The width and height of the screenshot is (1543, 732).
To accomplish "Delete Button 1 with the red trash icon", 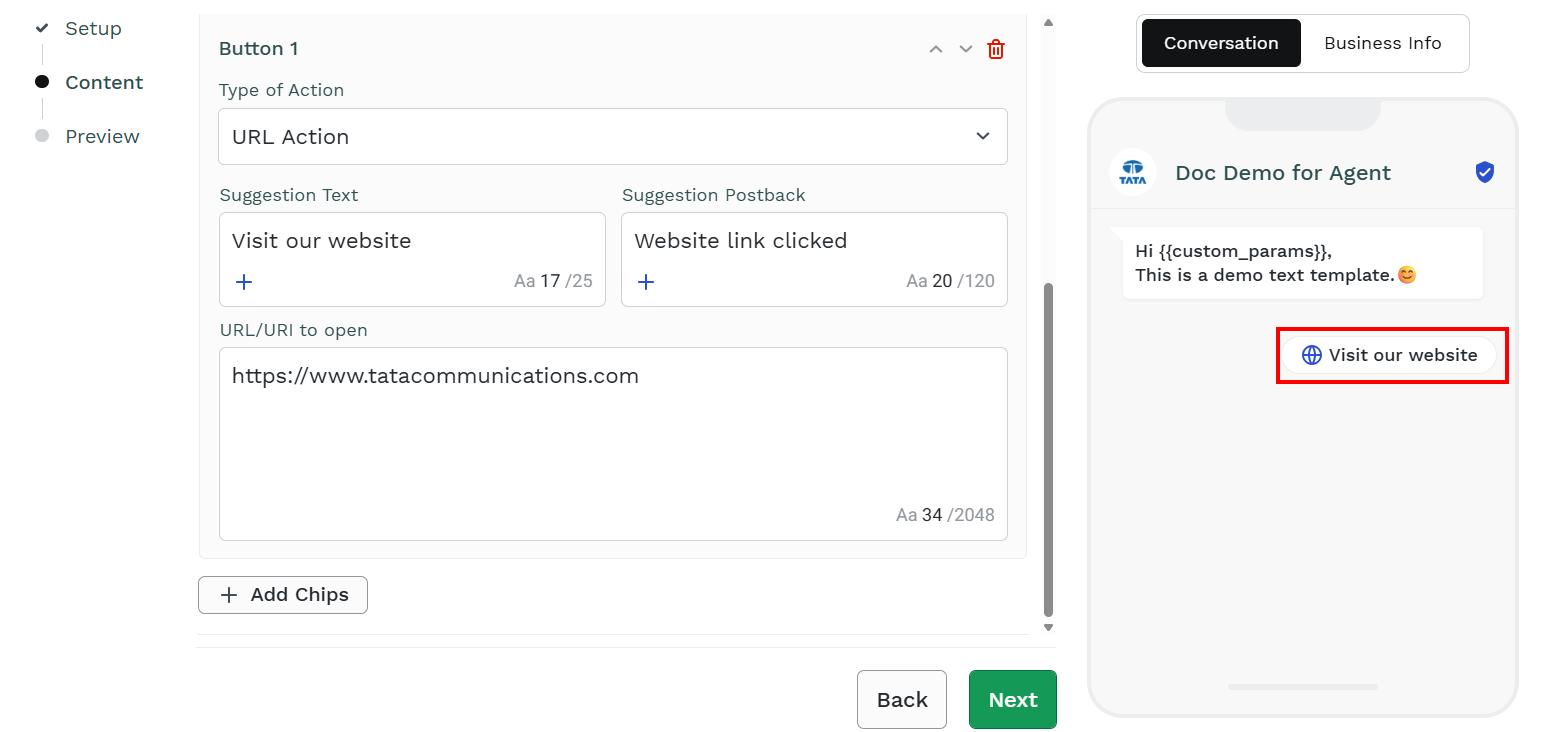I will [x=996, y=49].
